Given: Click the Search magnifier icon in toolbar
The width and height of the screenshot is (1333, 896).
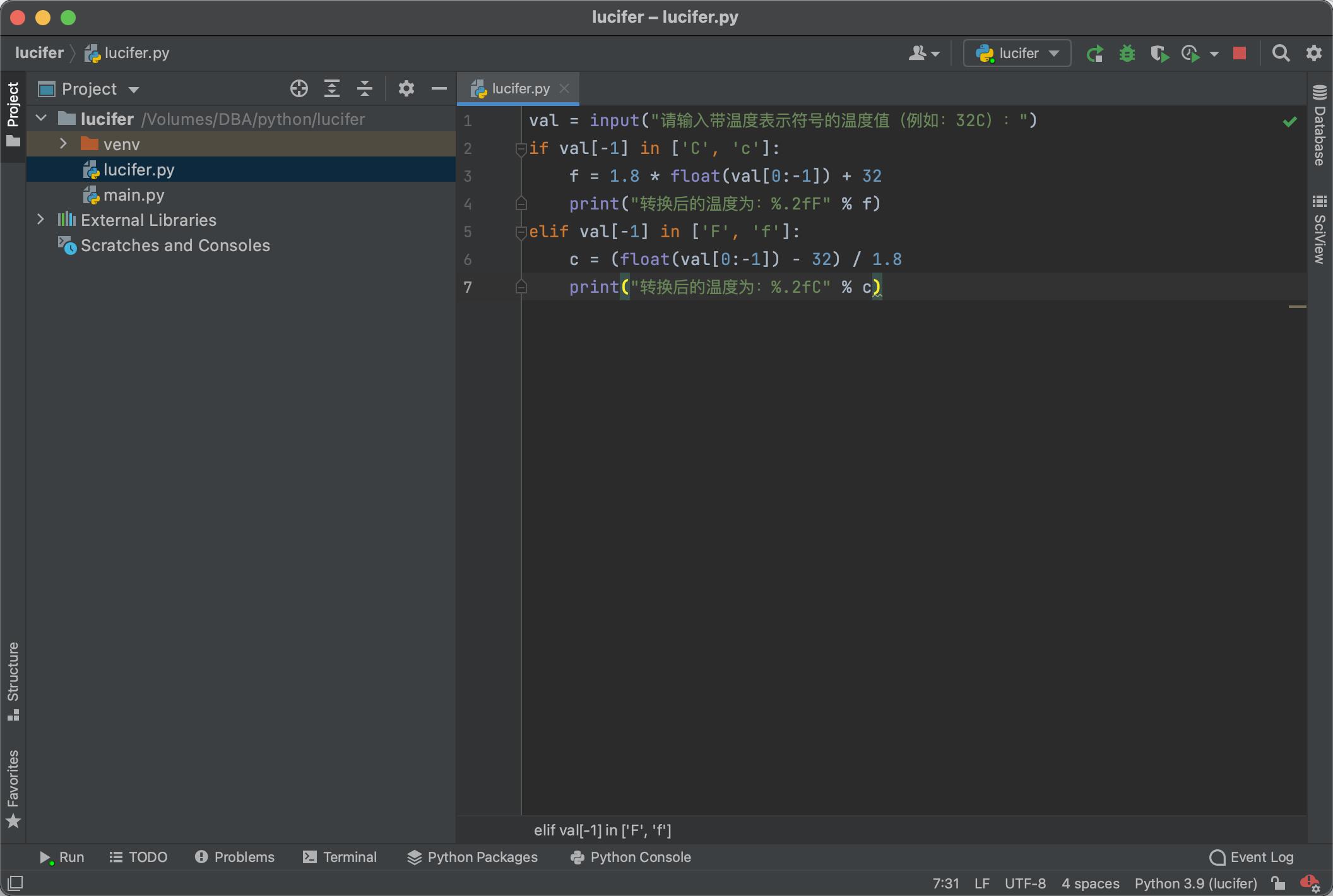Looking at the screenshot, I should [x=1280, y=52].
